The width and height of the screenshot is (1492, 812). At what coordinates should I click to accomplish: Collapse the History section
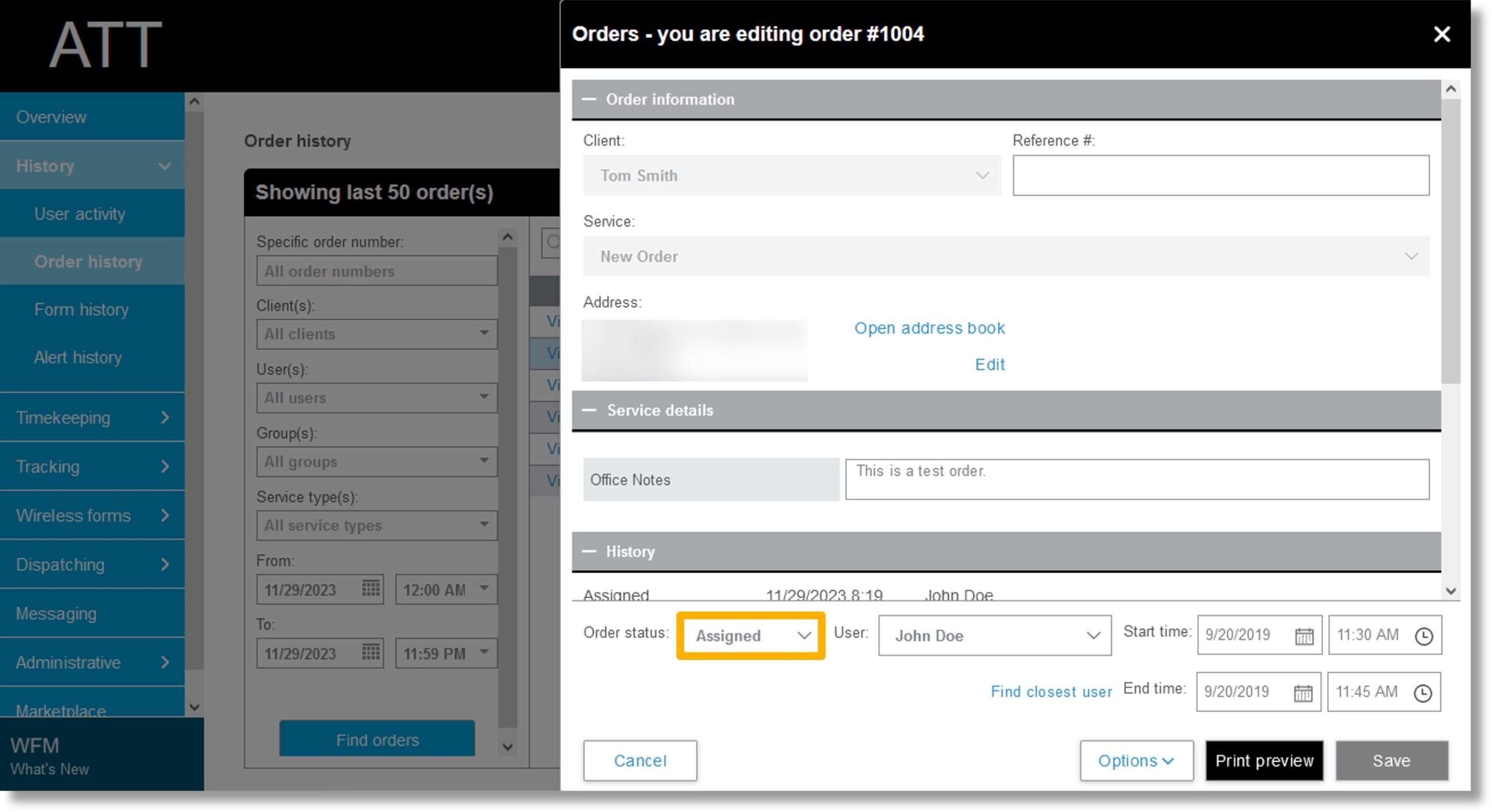click(592, 551)
